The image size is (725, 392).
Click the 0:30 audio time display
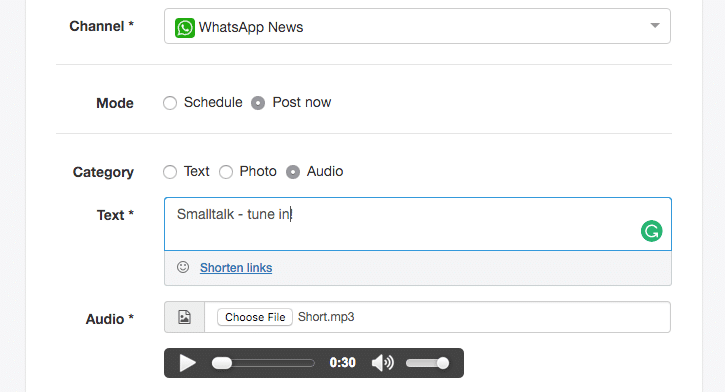click(343, 362)
